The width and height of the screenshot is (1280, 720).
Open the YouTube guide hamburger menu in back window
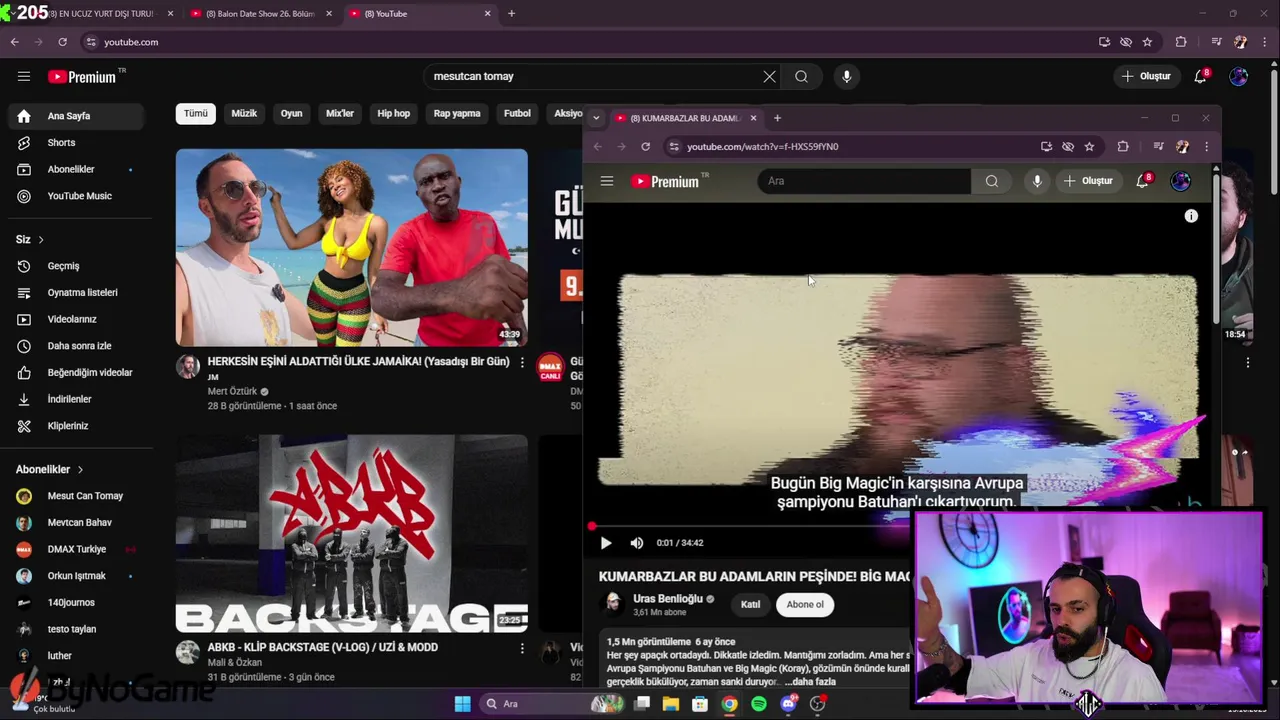(x=24, y=76)
